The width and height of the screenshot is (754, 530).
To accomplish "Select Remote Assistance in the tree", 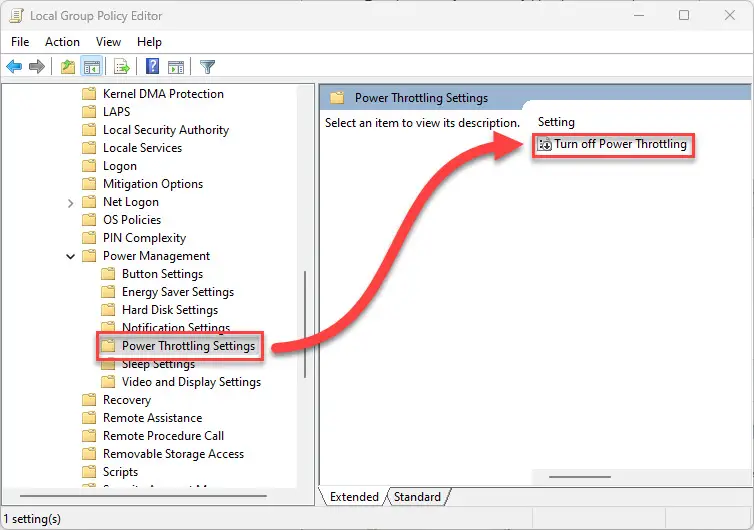I will (x=152, y=418).
